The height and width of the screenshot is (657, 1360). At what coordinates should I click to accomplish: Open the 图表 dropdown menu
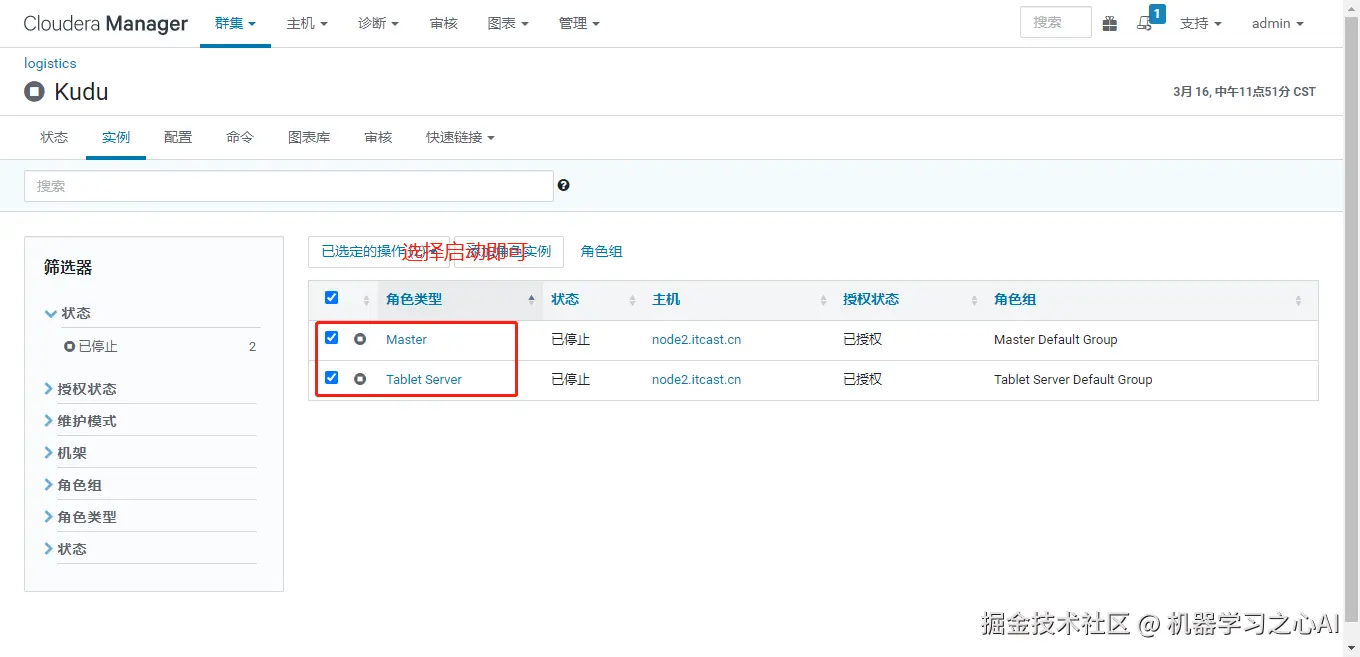[x=508, y=23]
